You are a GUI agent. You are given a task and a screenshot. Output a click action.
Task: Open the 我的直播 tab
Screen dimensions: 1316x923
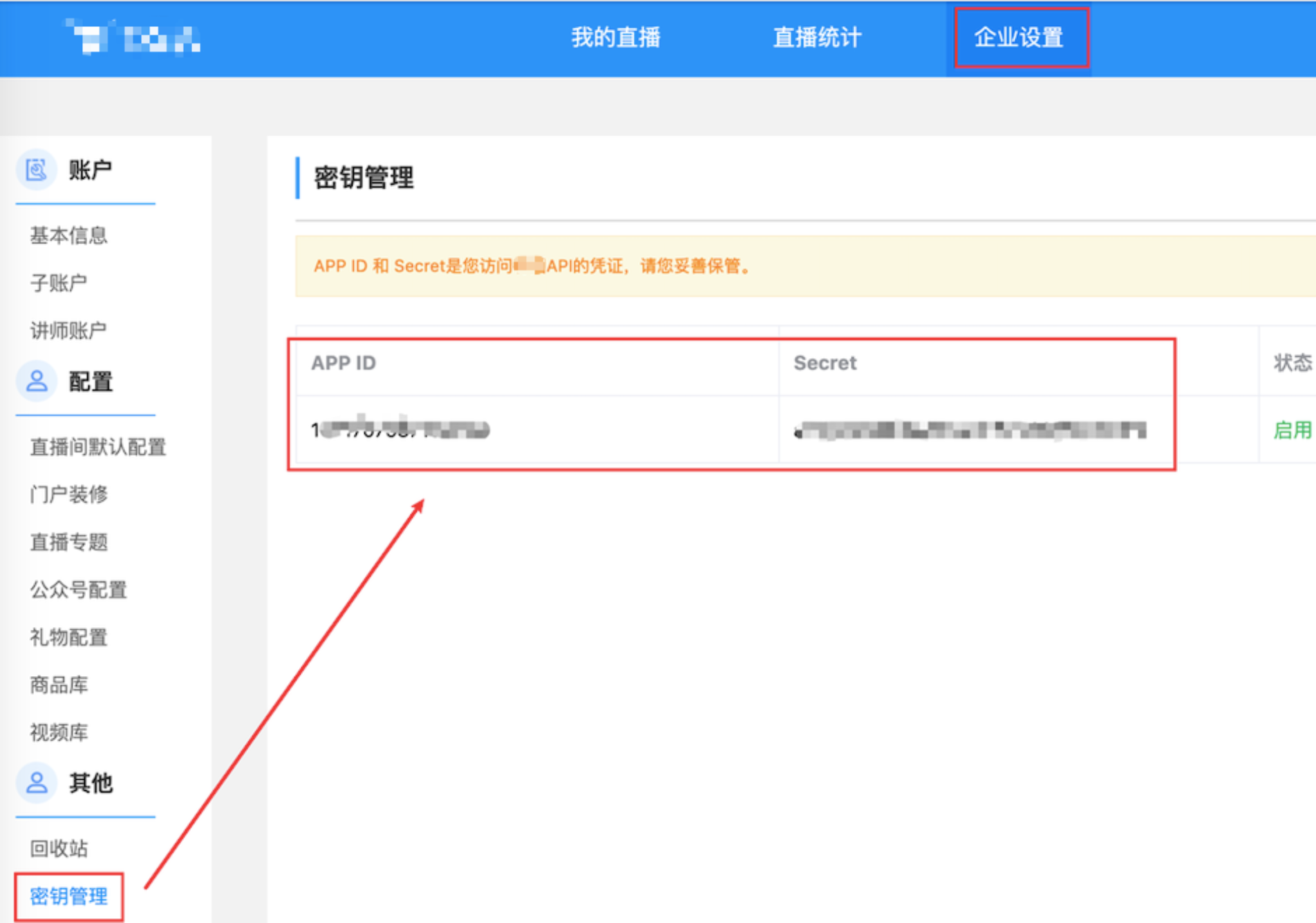click(615, 37)
